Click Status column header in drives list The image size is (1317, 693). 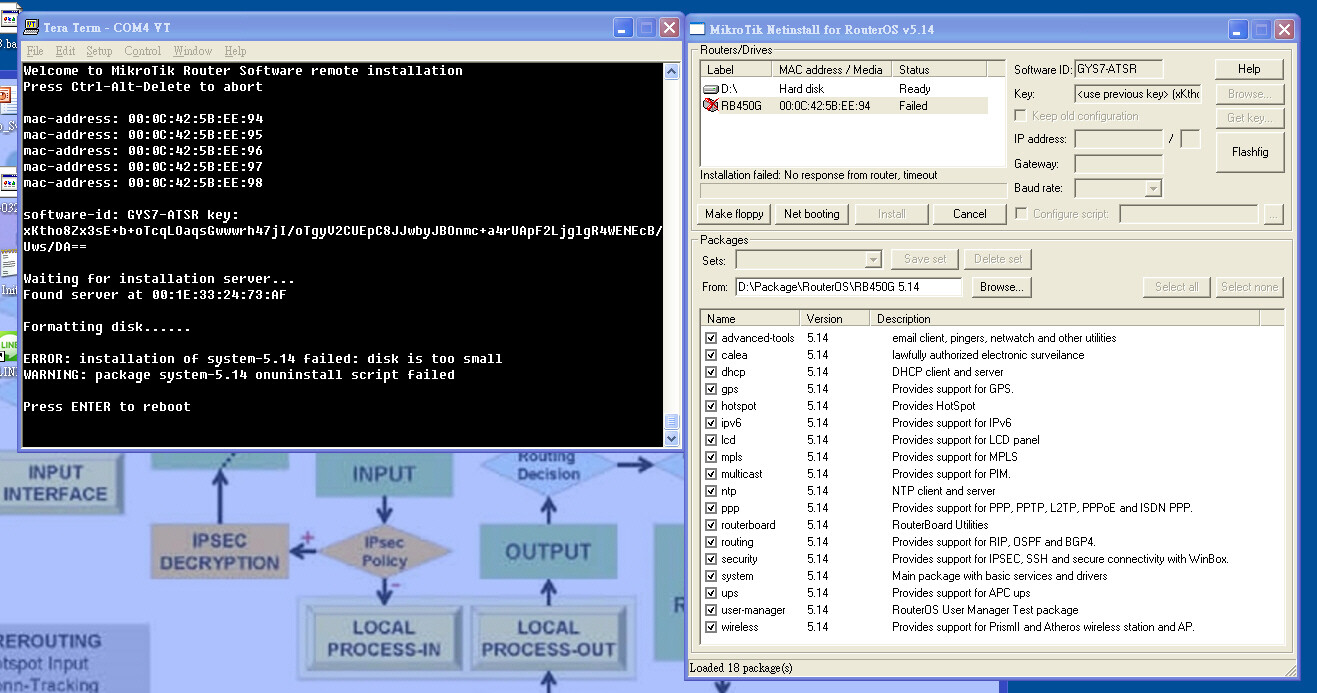(938, 70)
